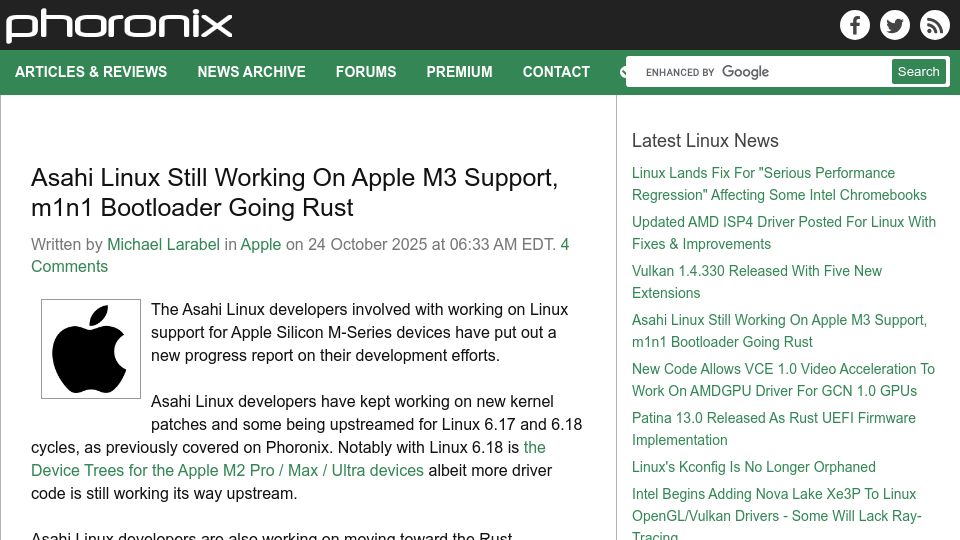This screenshot has height=540, width=960.
Task: Open Articles & Reviews menu
Action: click(91, 72)
